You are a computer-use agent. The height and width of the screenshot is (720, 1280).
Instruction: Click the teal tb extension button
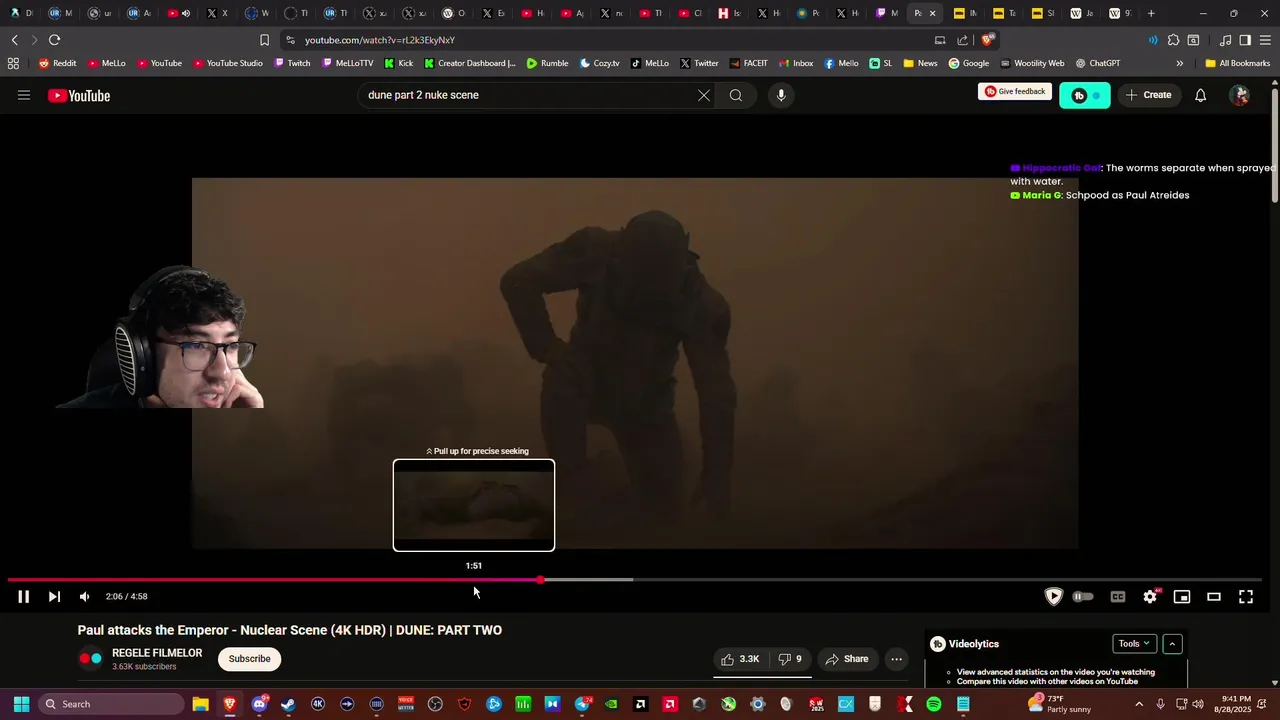[1085, 95]
